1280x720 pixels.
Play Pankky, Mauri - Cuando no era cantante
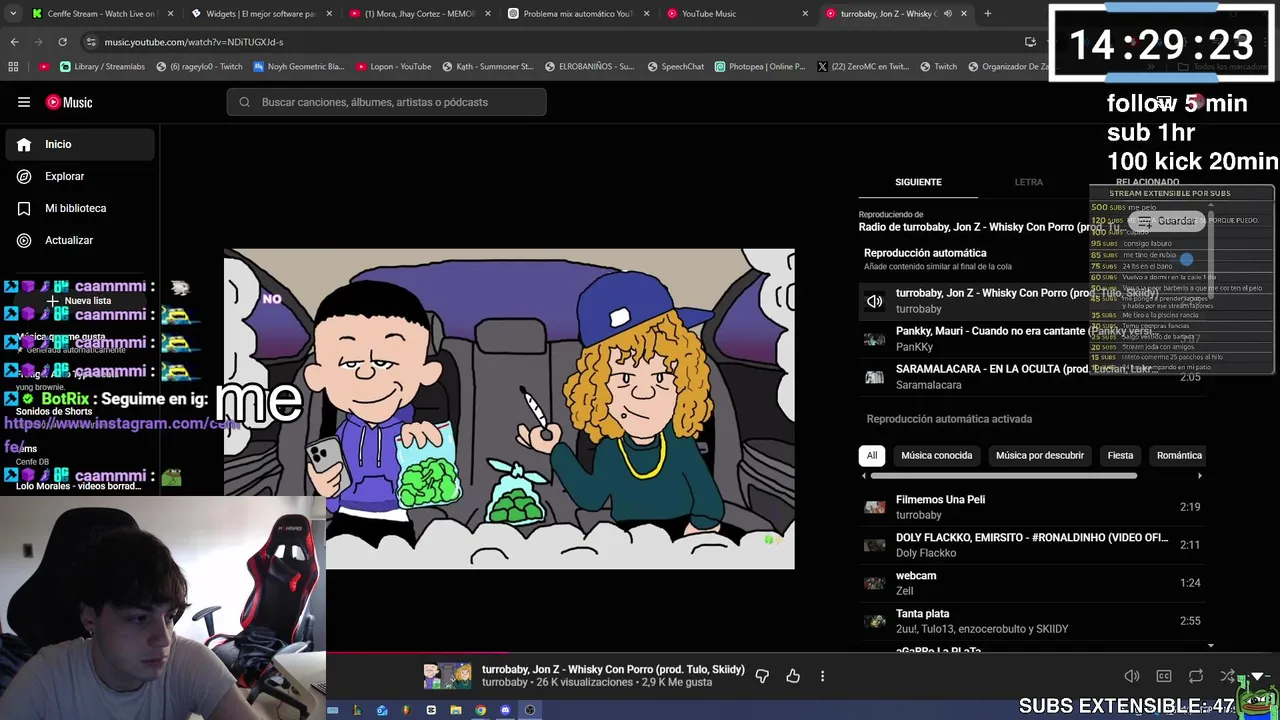(1031, 339)
